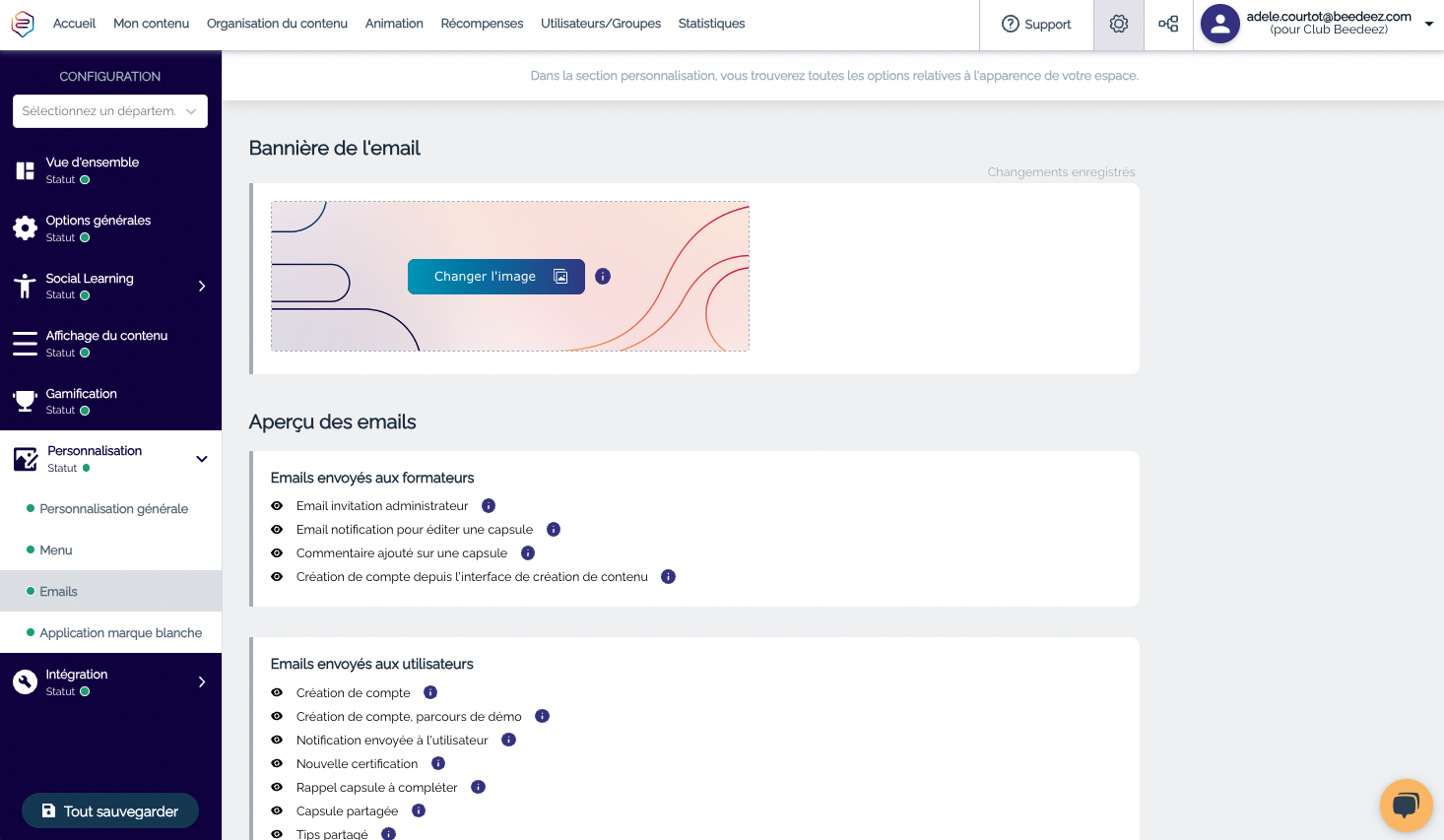Click eye icon for Capsule partagée
Screen dimensions: 1444x840
tap(277, 811)
